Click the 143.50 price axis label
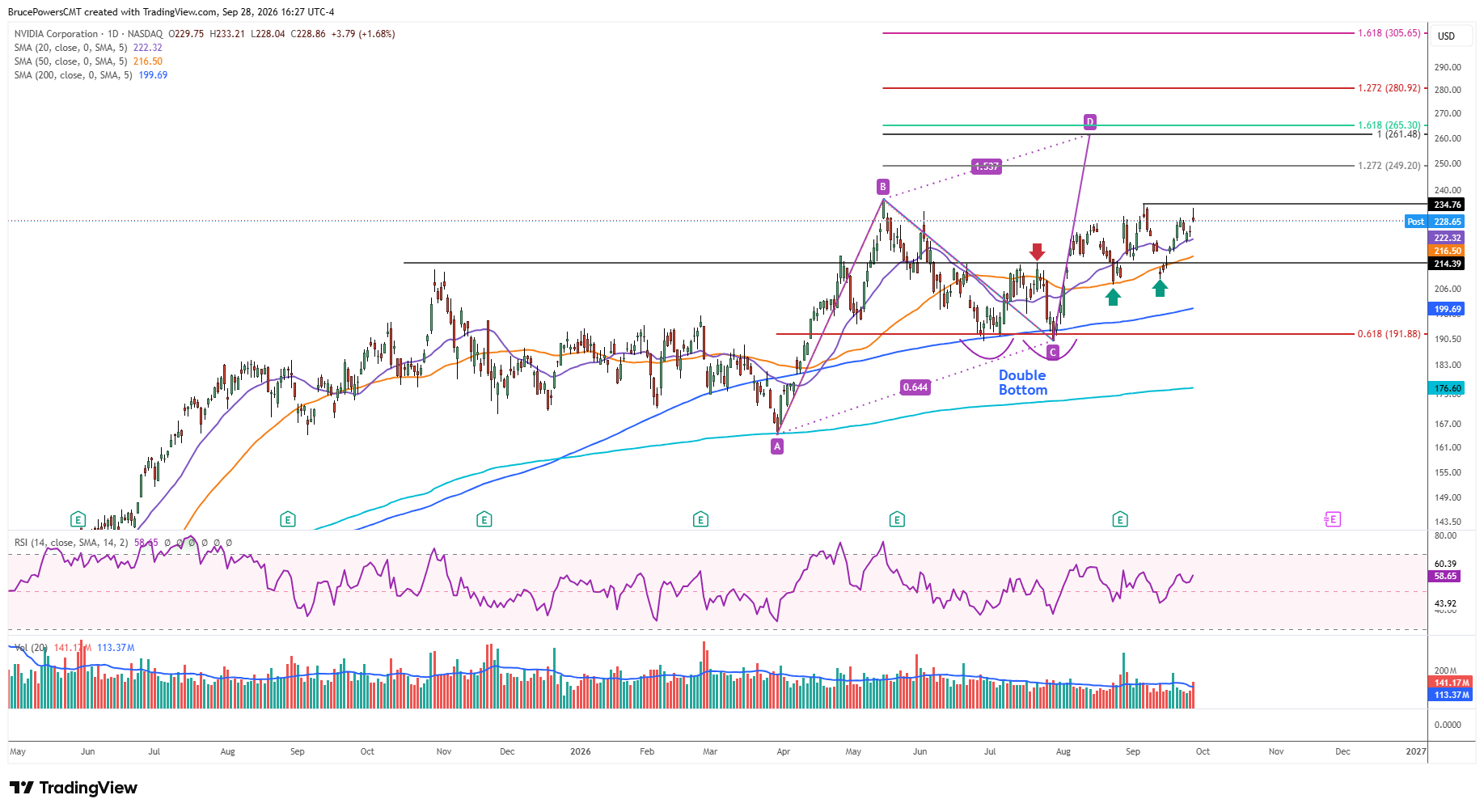Image resolution: width=1484 pixels, height=812 pixels. pyautogui.click(x=1448, y=522)
